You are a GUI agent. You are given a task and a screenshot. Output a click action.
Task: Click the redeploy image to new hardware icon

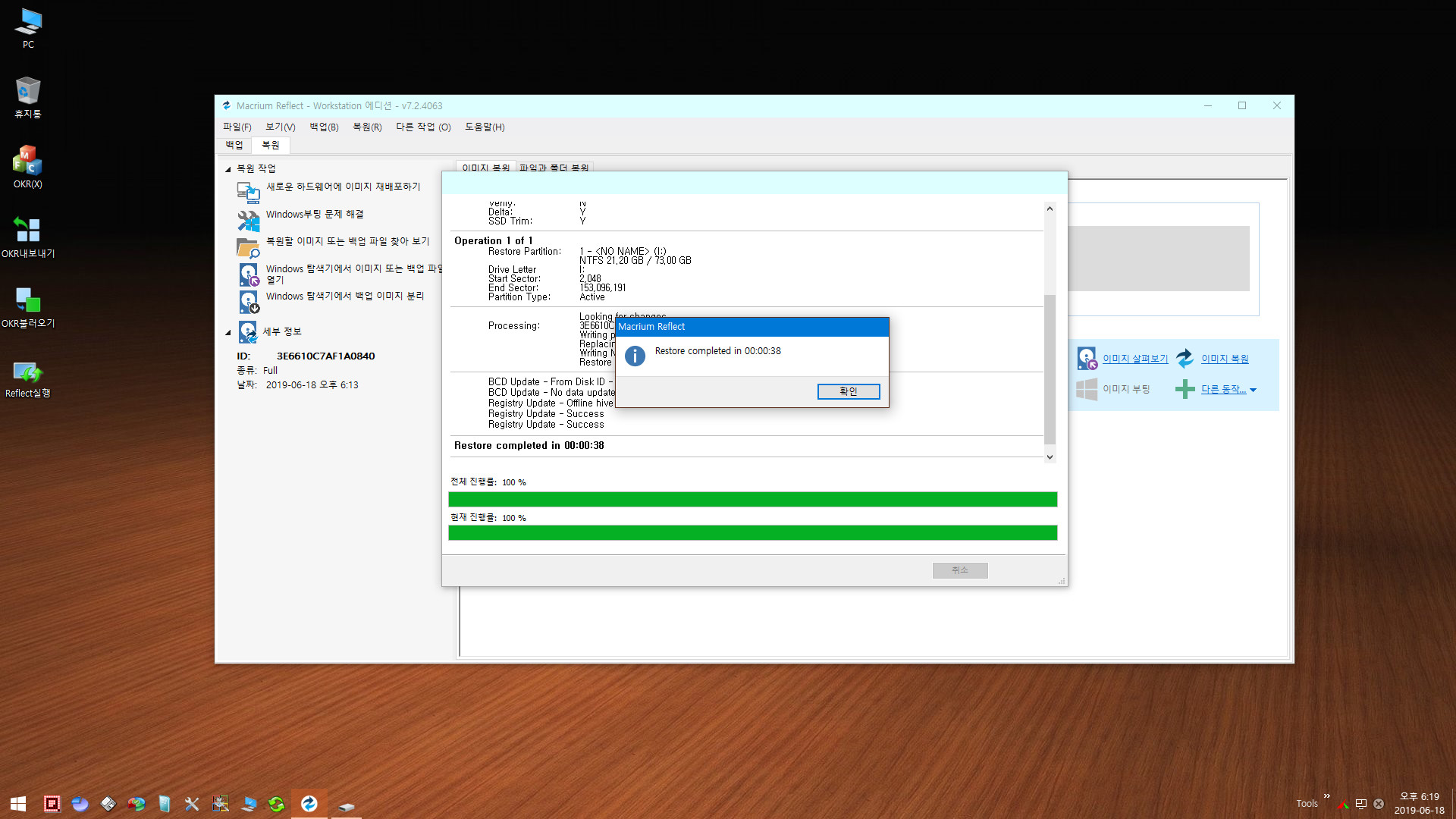(248, 192)
